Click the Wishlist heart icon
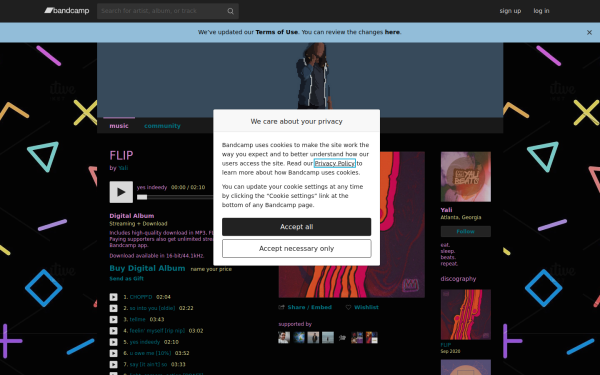Image resolution: width=600 pixels, height=375 pixels. pyautogui.click(x=348, y=307)
